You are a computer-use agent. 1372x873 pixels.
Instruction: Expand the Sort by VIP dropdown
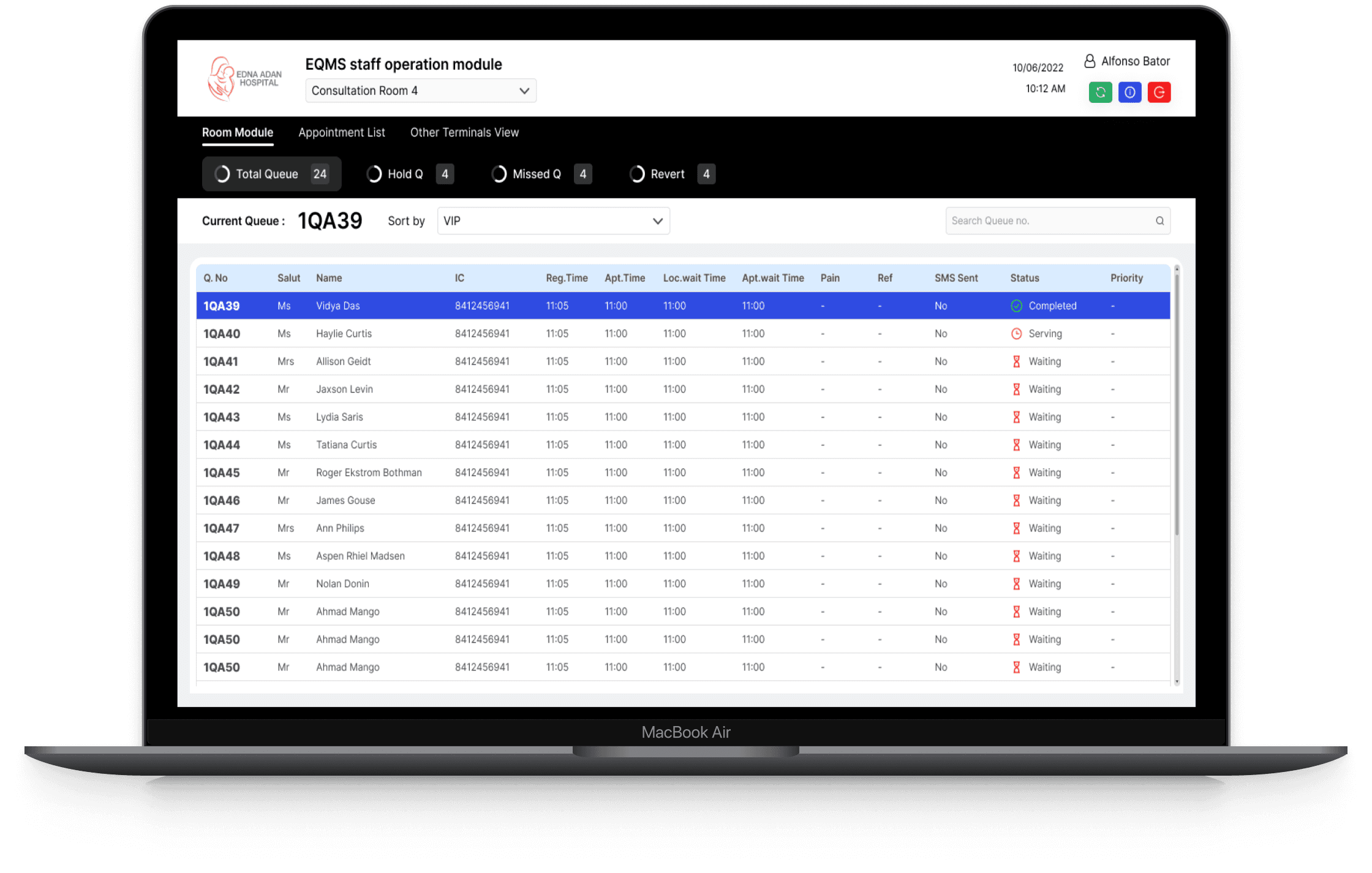pos(553,221)
